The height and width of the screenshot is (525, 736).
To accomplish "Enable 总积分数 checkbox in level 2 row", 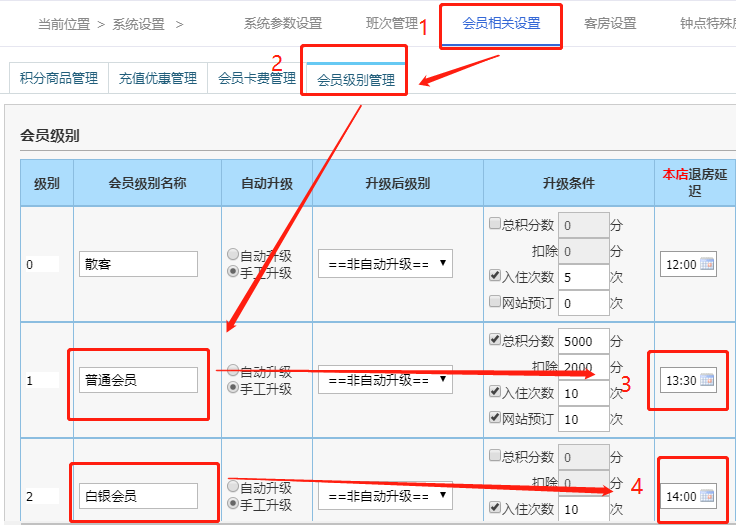I will [x=495, y=455].
